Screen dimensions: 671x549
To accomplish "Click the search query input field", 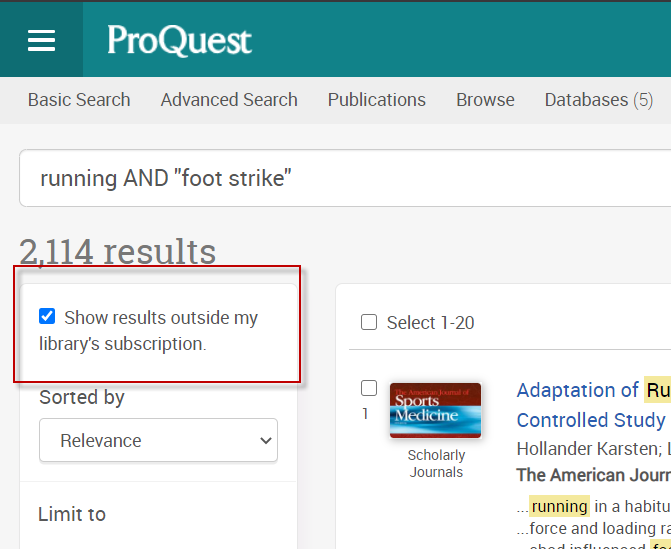I will (x=340, y=179).
